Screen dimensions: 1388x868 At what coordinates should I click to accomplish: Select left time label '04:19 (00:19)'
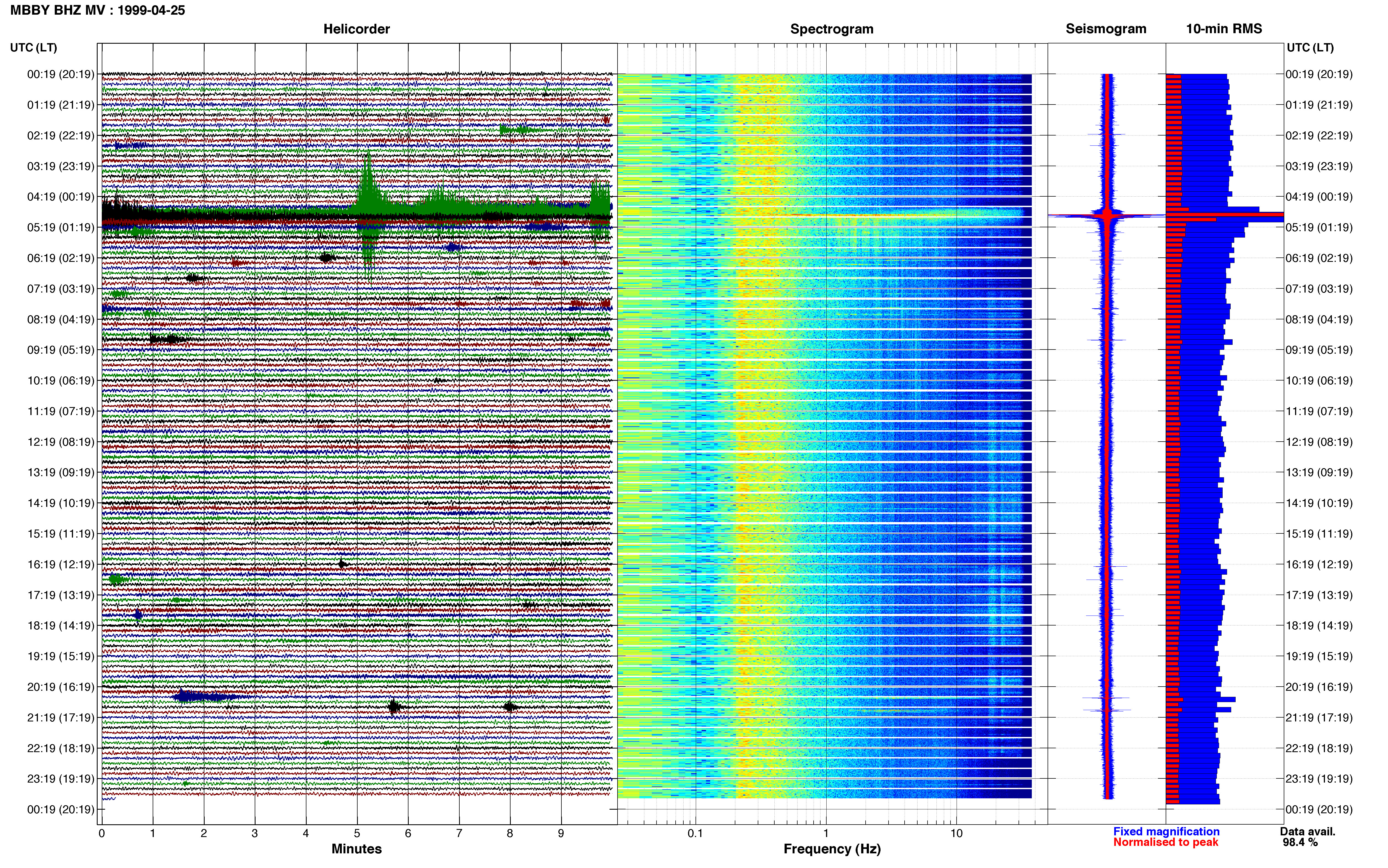coord(60,197)
